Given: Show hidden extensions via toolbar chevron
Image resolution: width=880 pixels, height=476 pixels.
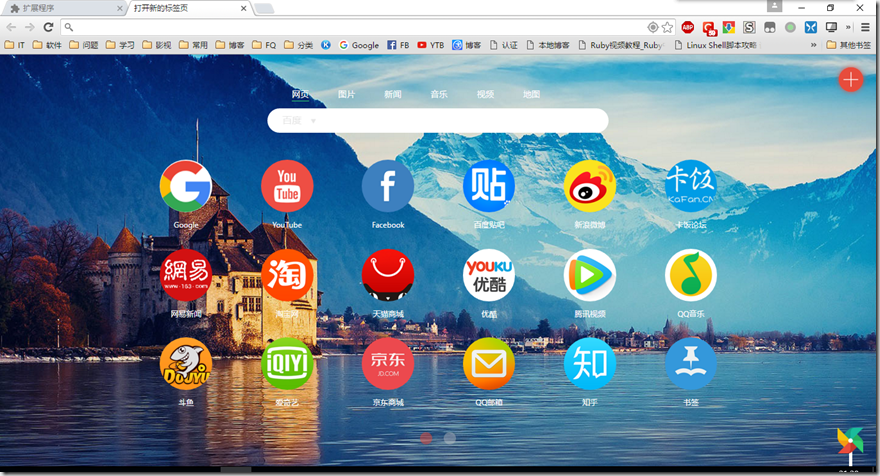Looking at the screenshot, I should [848, 27].
